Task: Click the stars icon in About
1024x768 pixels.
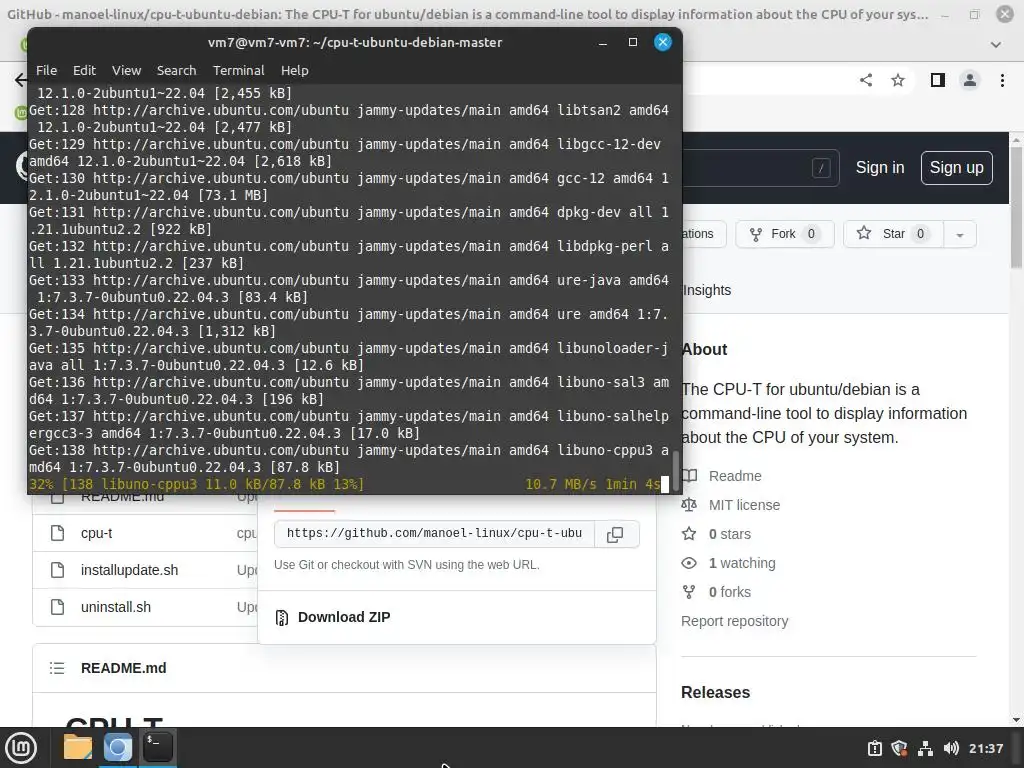Action: click(x=689, y=534)
